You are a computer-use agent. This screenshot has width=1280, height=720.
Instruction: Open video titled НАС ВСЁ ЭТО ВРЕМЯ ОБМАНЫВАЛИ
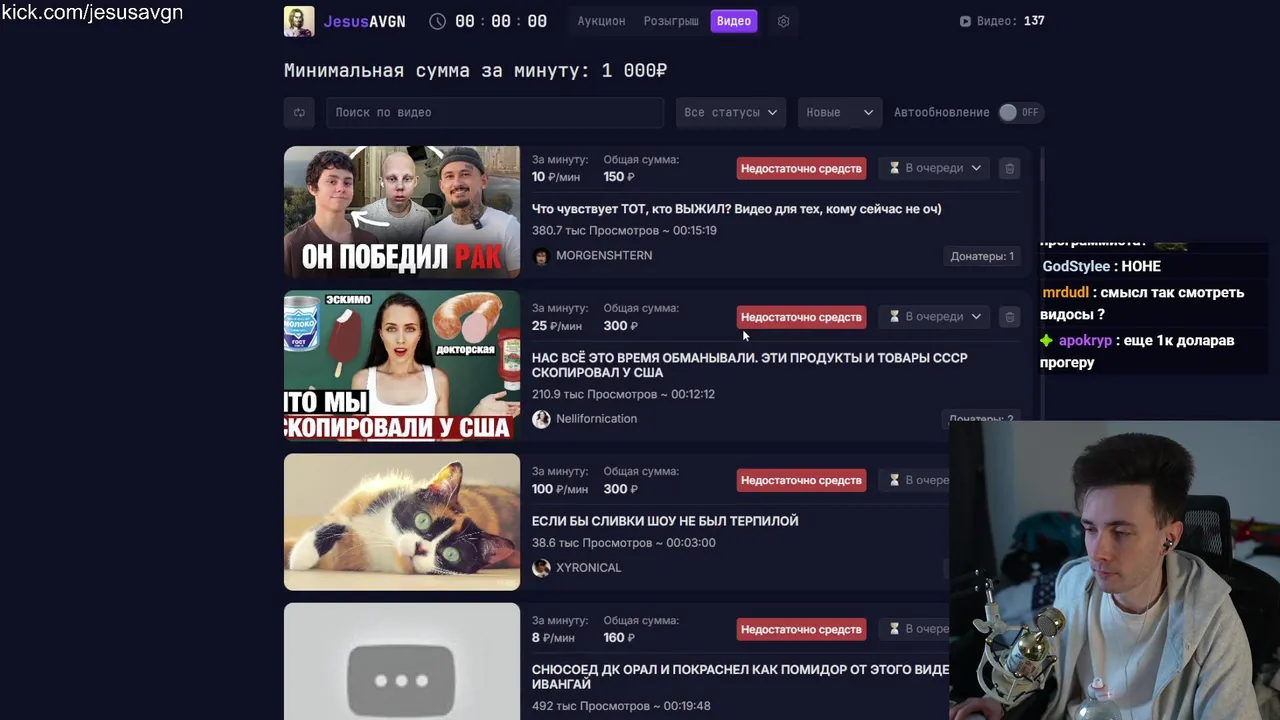pyautogui.click(x=749, y=365)
